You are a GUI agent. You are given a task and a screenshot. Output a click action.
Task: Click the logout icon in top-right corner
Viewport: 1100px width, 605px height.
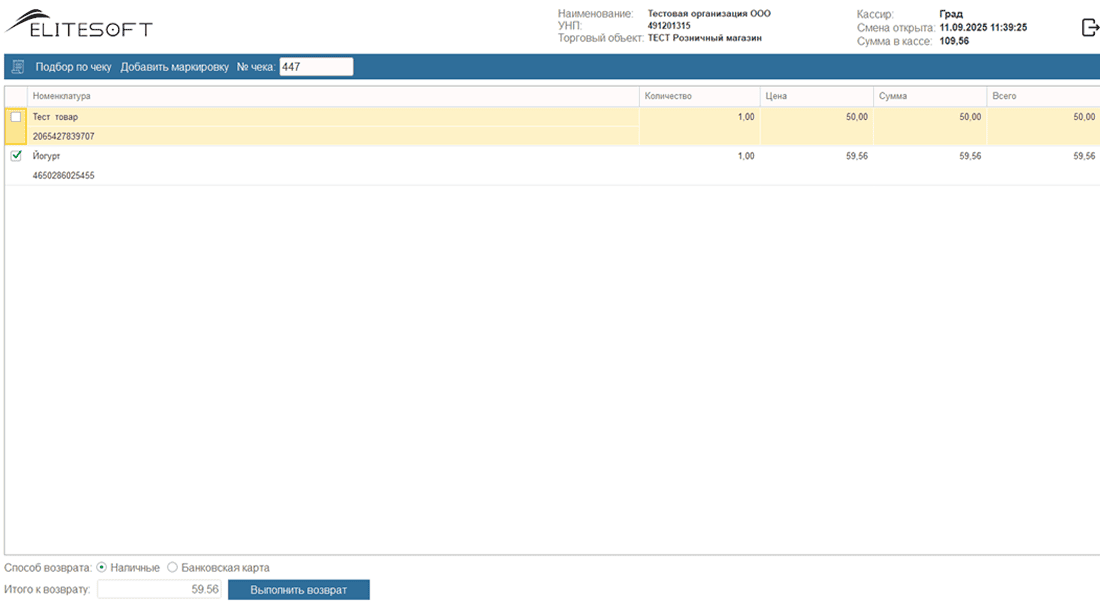[1089, 28]
